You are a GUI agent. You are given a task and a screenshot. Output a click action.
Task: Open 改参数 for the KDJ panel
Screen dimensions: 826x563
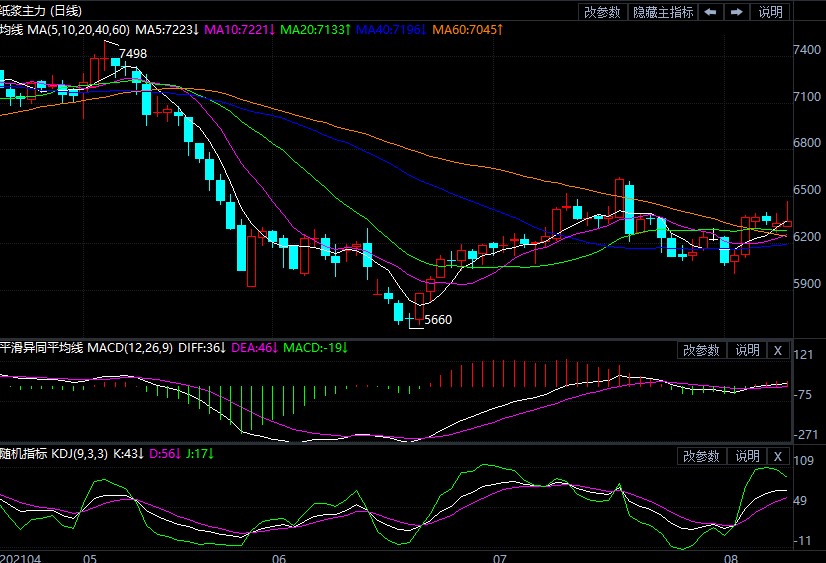pyautogui.click(x=701, y=456)
